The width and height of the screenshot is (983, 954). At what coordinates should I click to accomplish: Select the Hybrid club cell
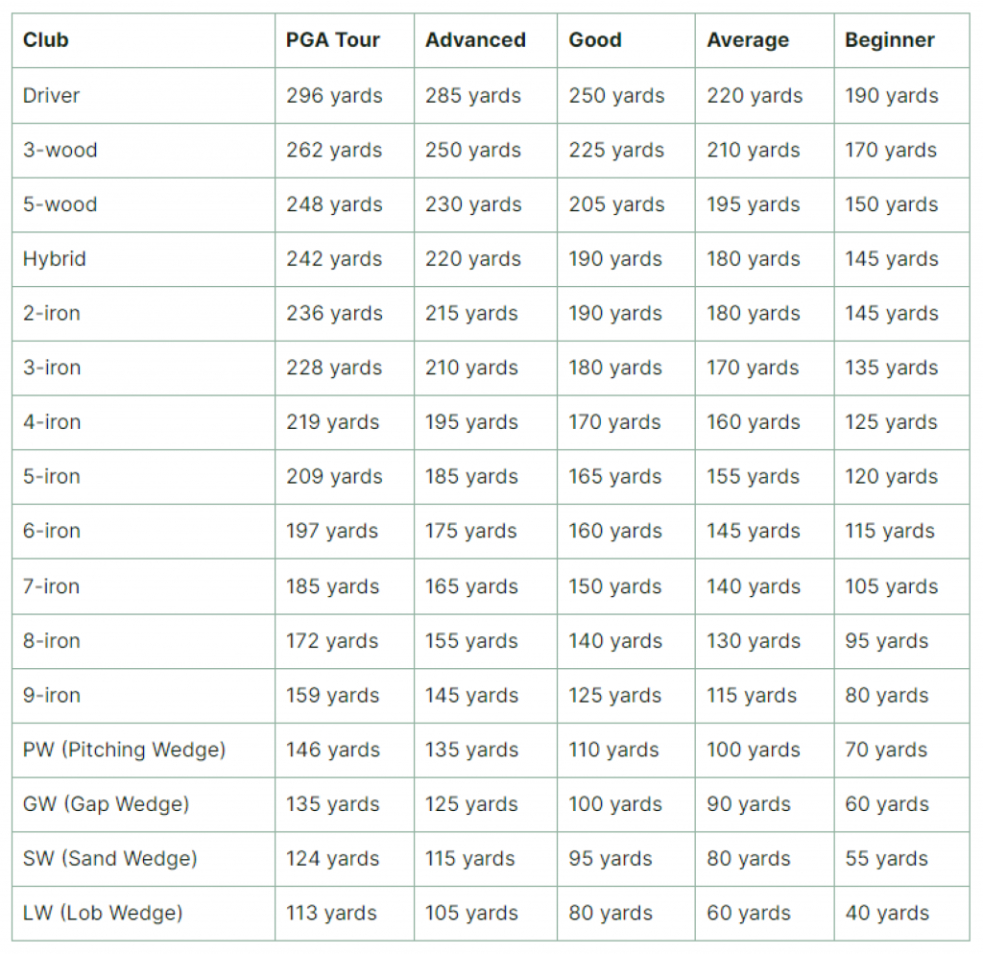pos(143,259)
